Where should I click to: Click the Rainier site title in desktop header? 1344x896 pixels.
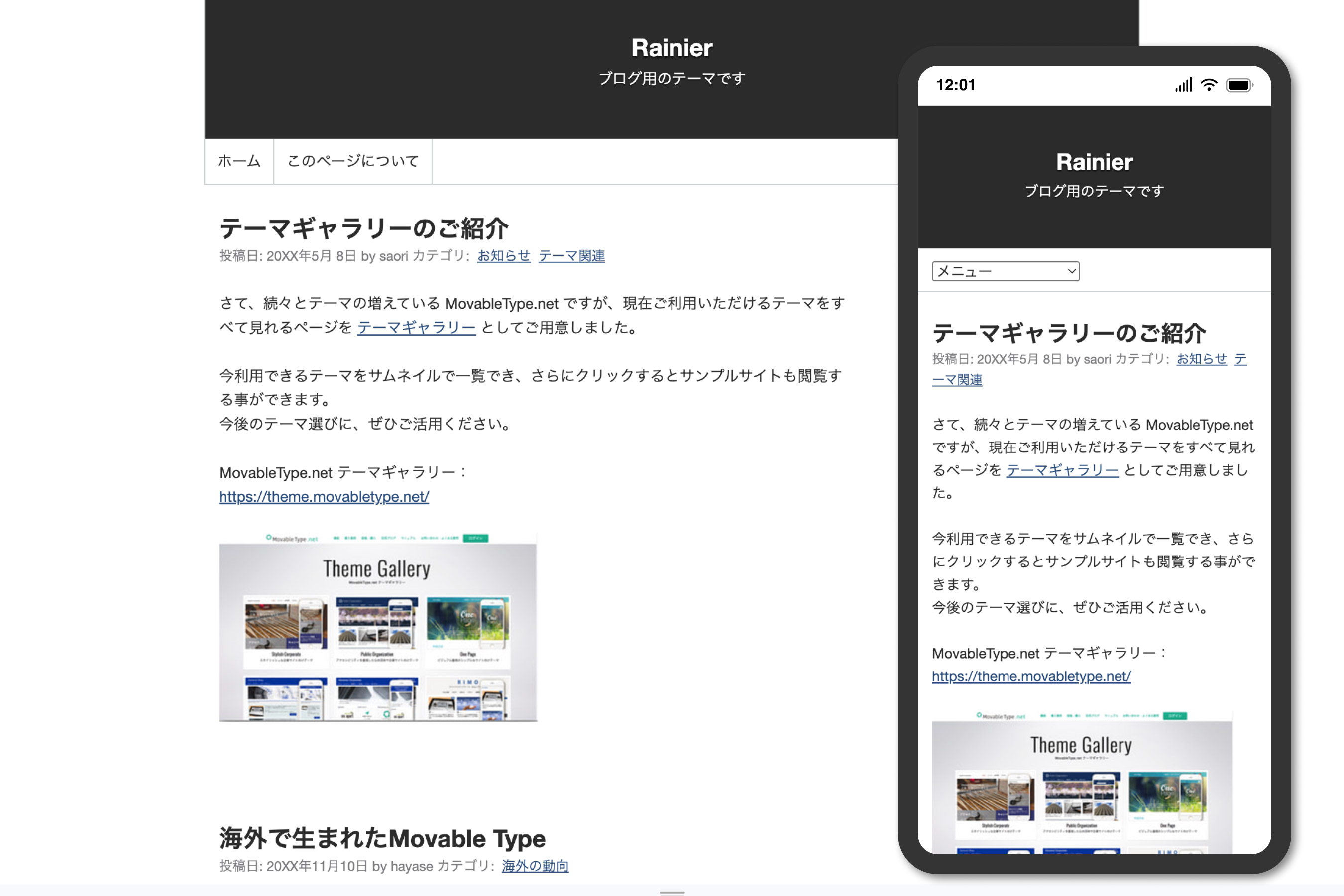click(x=672, y=48)
